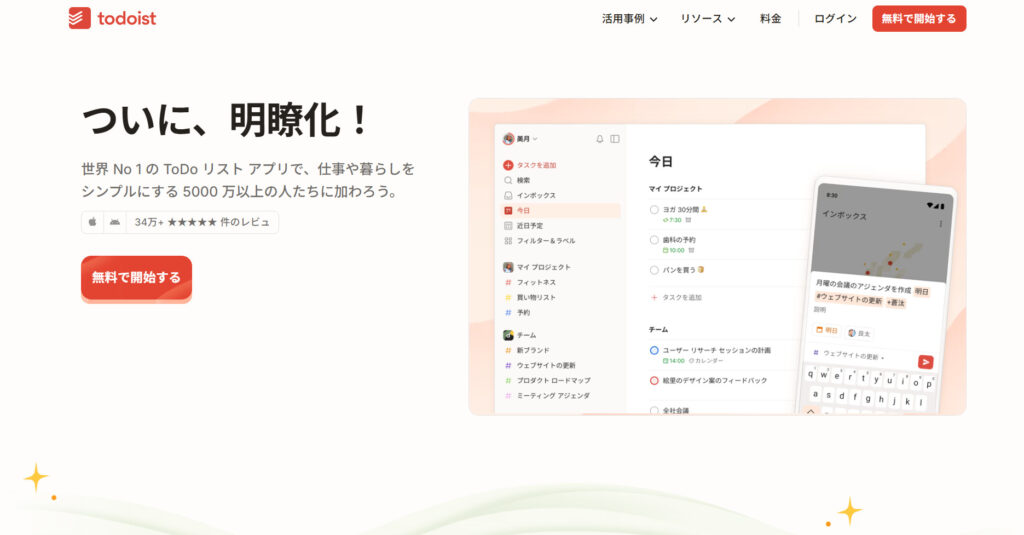Open the 34万+ reviews badge text
The image size is (1024, 535).
[202, 222]
